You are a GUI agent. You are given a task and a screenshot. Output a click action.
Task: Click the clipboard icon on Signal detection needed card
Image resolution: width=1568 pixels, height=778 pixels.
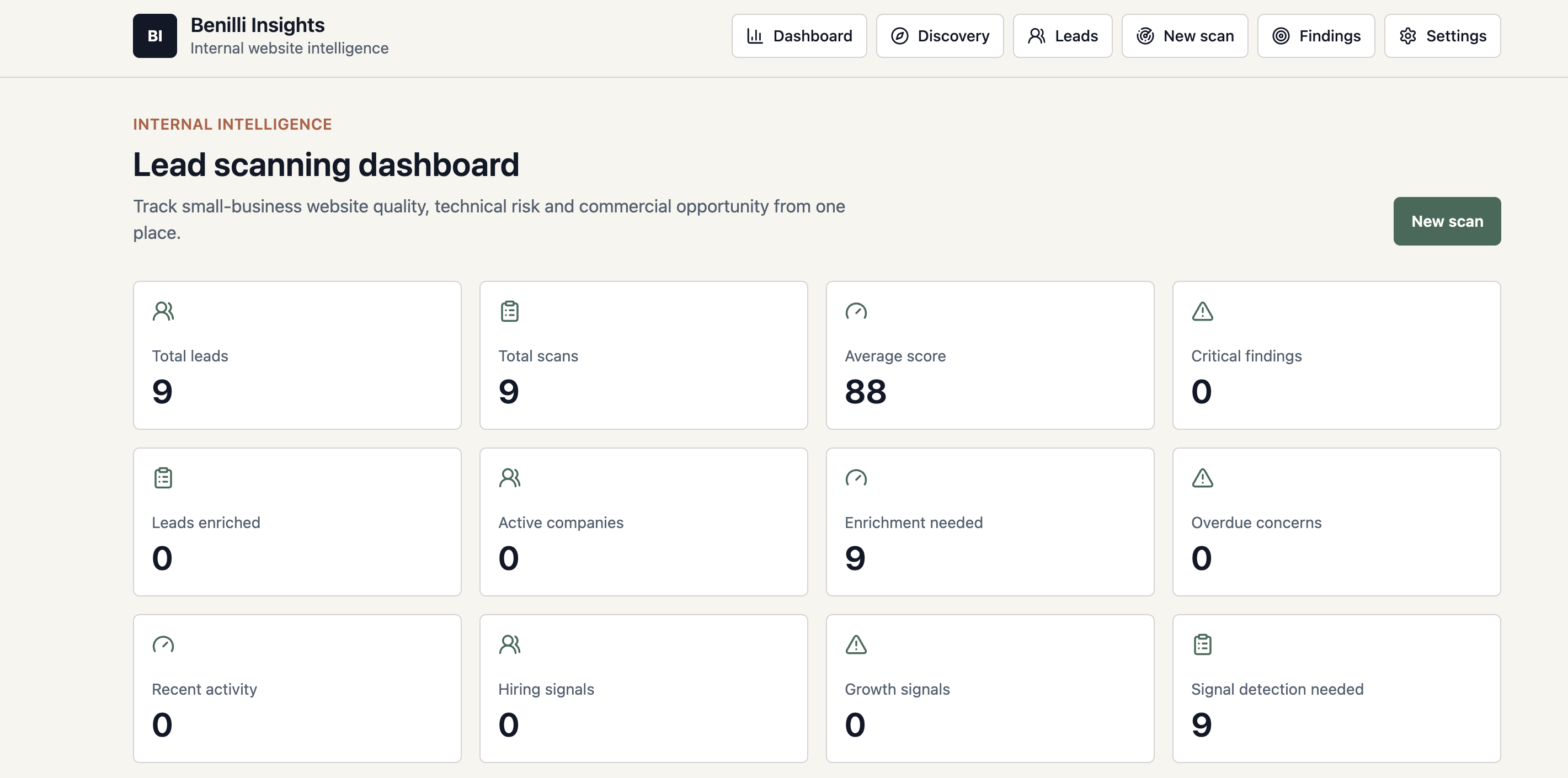pos(1202,644)
